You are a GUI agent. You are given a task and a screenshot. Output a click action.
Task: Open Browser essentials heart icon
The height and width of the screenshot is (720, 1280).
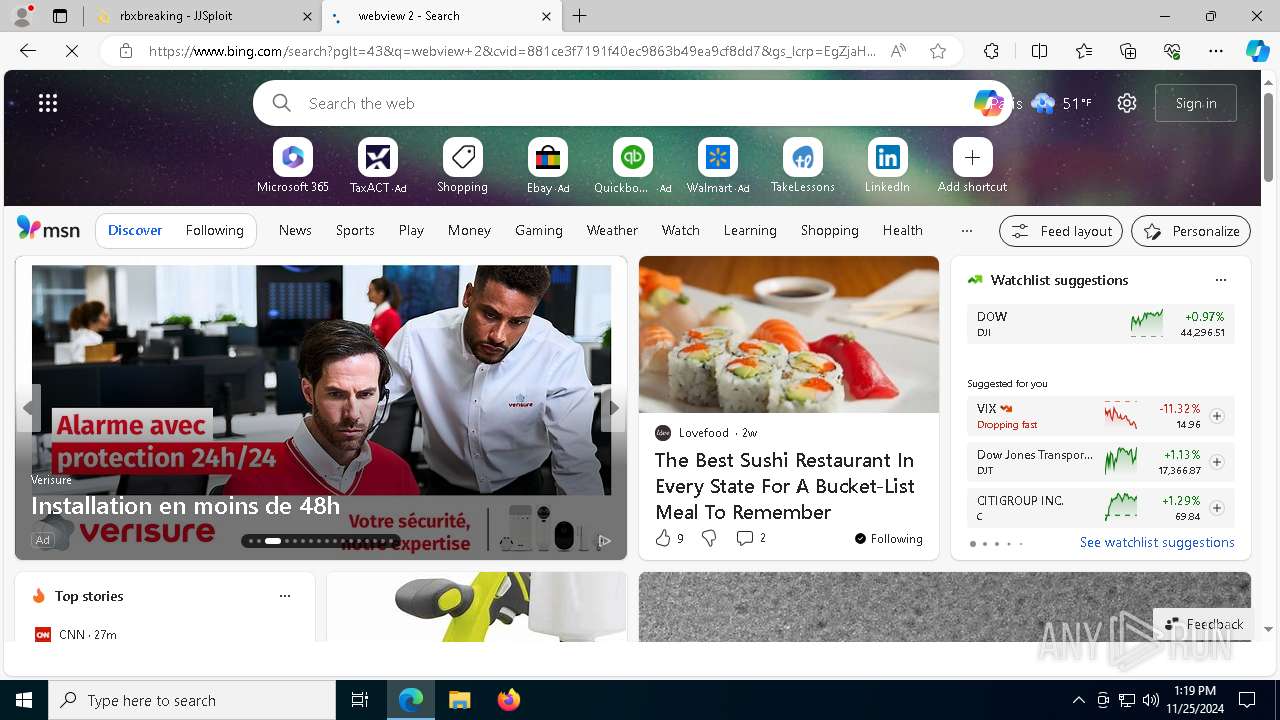[x=1172, y=51]
